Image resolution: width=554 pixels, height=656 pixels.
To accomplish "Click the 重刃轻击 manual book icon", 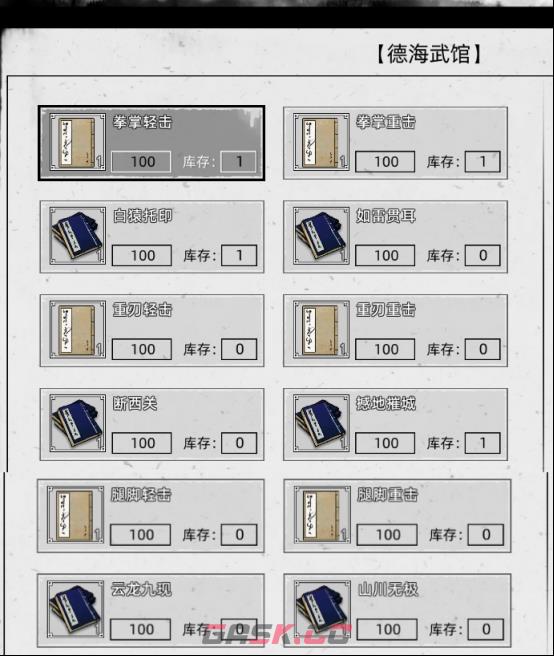I will coord(77,329).
